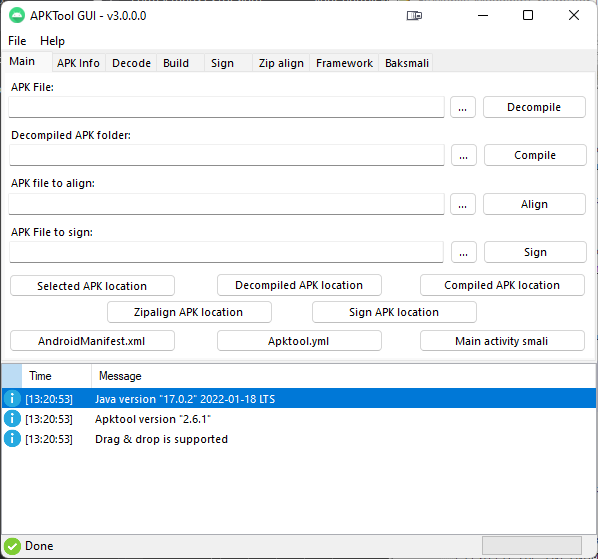Image resolution: width=598 pixels, height=559 pixels.
Task: Switch to the Baksmali tab
Action: 407,63
